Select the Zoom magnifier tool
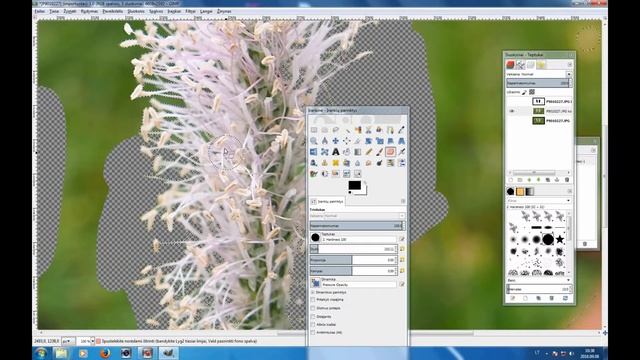Viewport: 640px width, 360px height. (313, 141)
